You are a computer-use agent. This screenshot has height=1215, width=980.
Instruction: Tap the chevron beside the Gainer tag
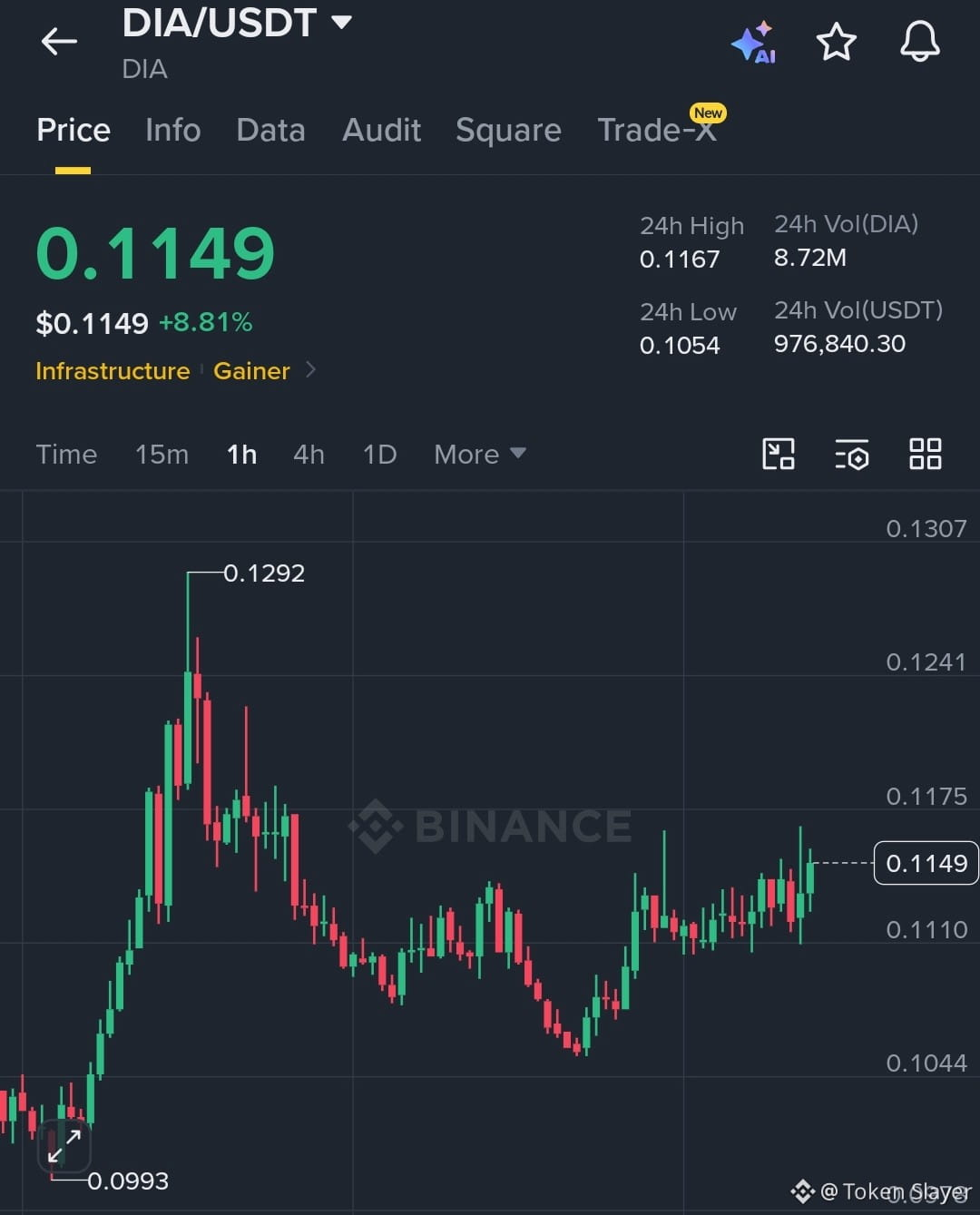310,369
